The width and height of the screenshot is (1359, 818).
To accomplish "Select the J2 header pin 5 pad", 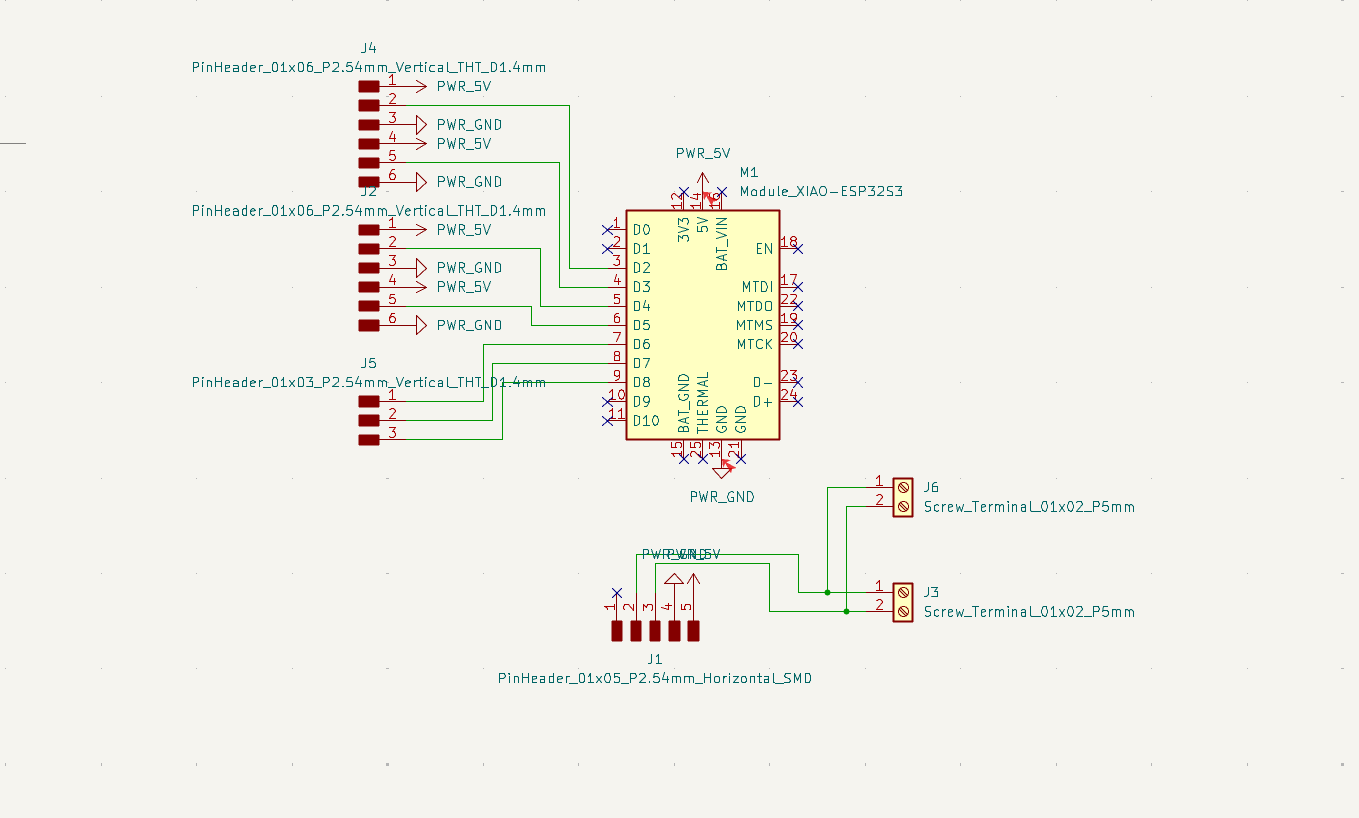I will click(369, 306).
